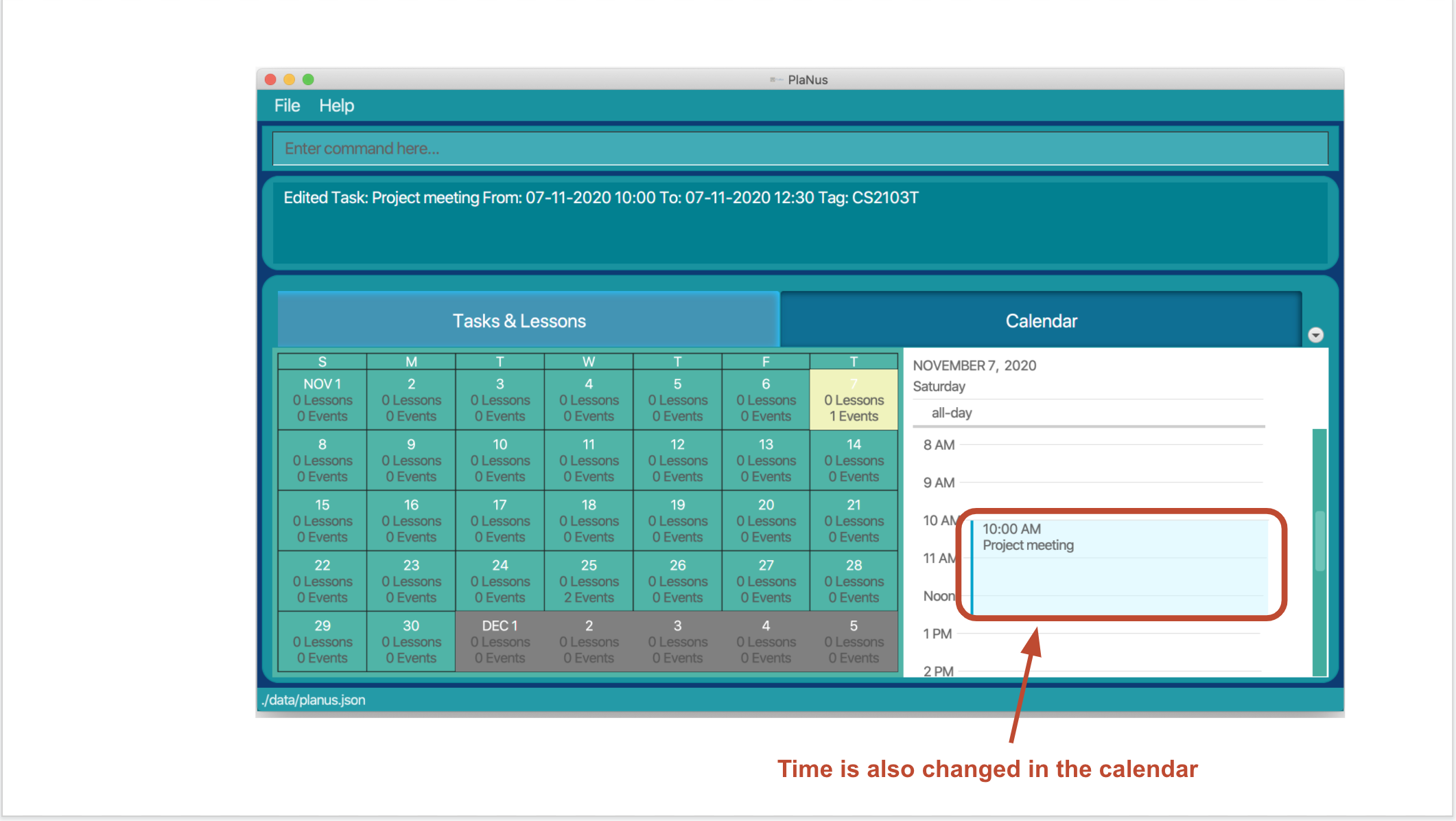Select the November 11 calendar cell
The height and width of the screenshot is (821, 1456).
[589, 460]
